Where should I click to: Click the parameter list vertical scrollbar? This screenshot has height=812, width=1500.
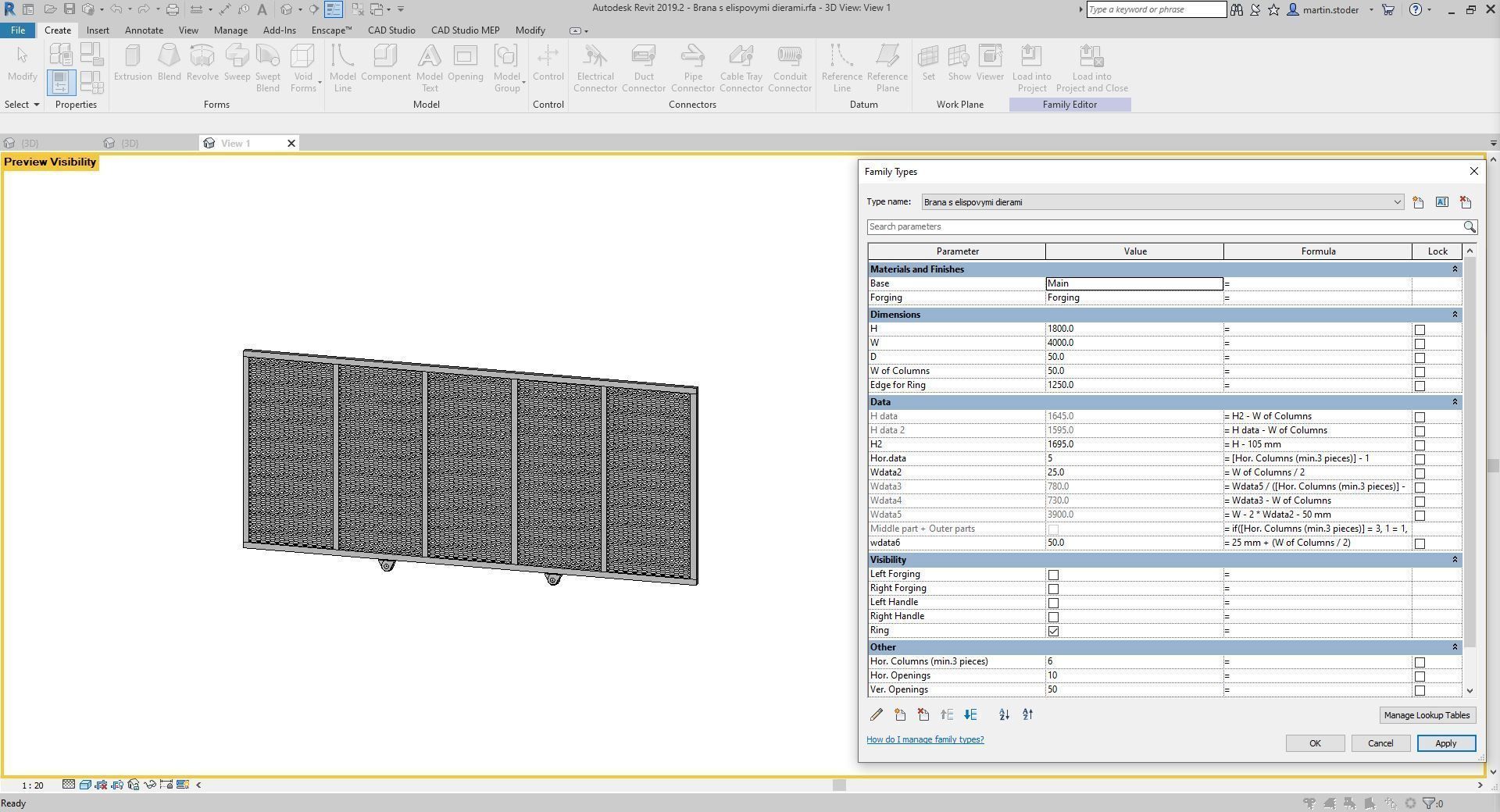1470,453
